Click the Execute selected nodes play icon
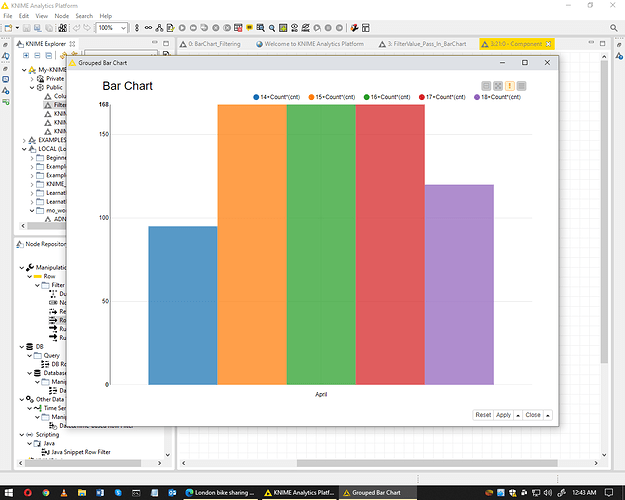This screenshot has width=625, height=500. click(x=182, y=28)
